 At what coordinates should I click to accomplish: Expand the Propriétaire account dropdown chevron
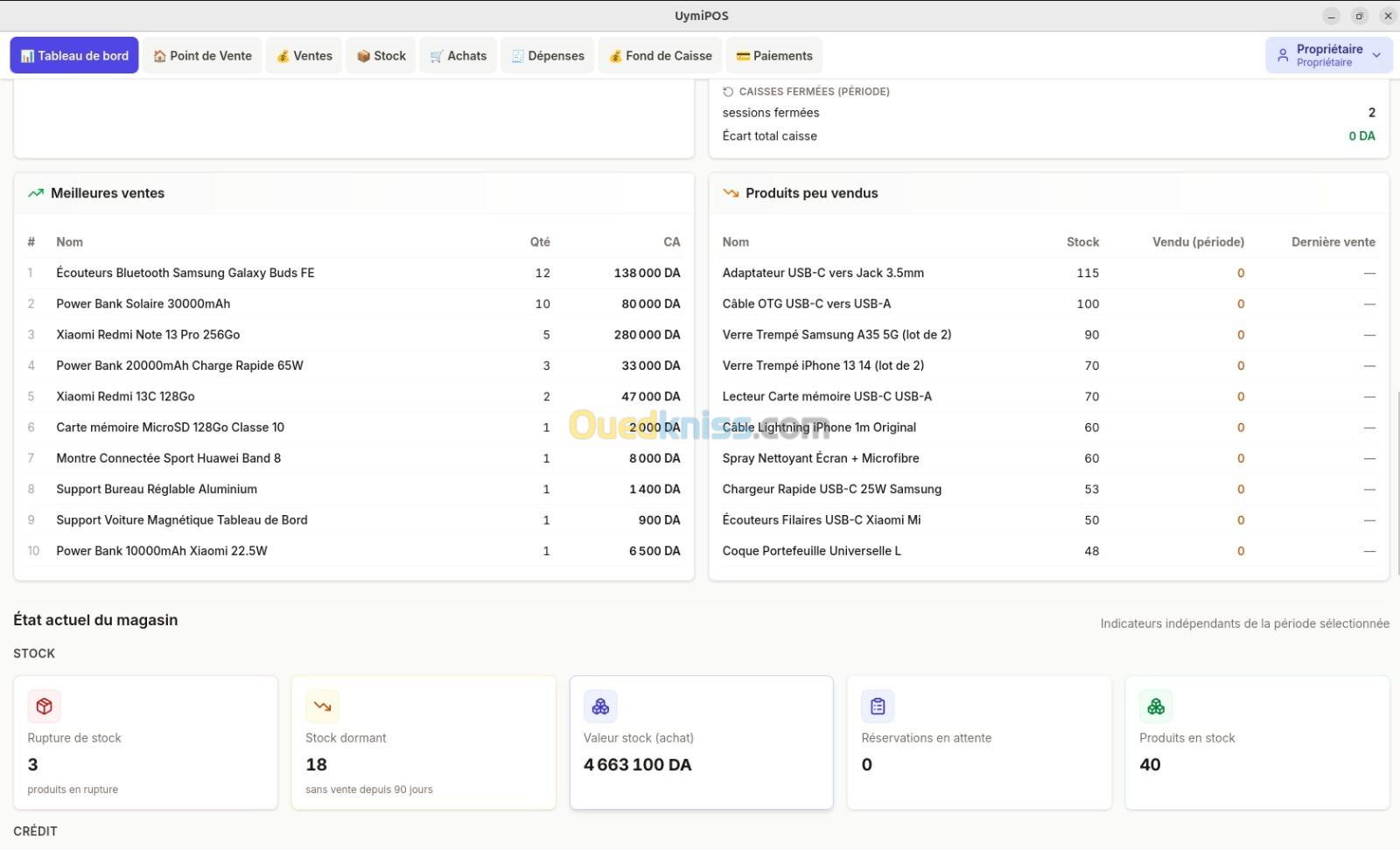(1376, 55)
